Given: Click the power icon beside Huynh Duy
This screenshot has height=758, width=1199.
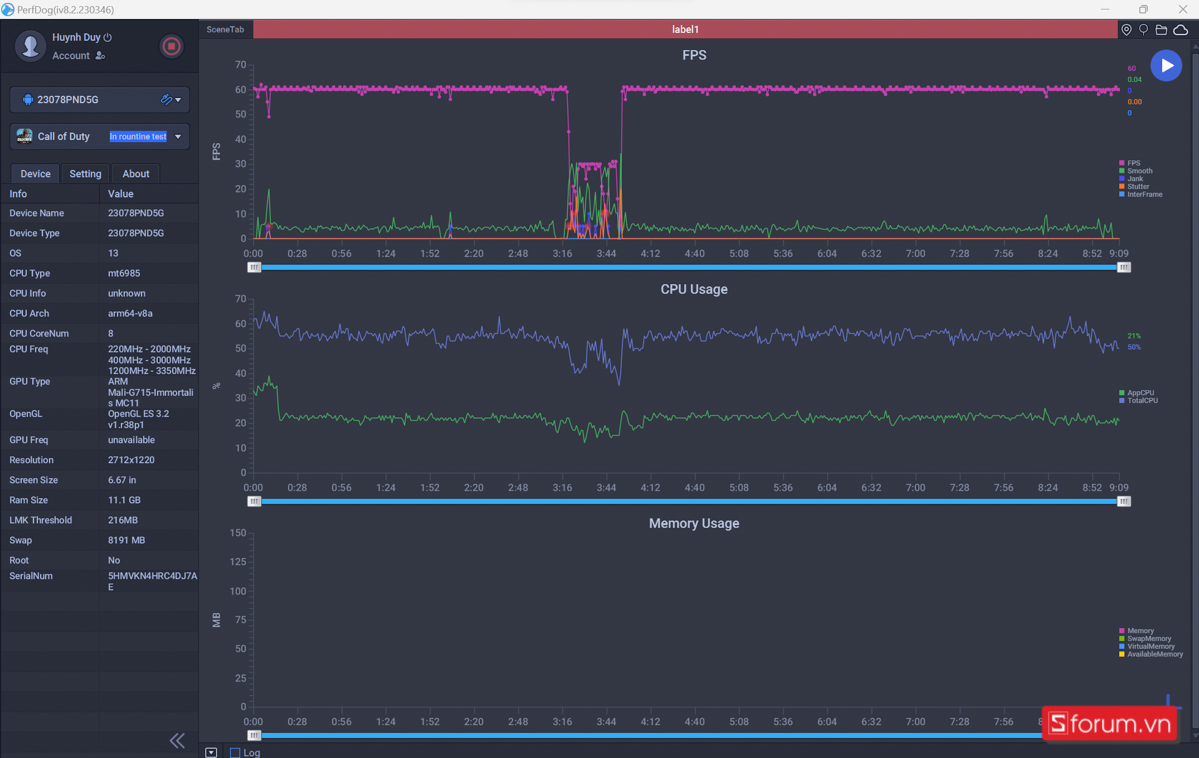Looking at the screenshot, I should 108,37.
